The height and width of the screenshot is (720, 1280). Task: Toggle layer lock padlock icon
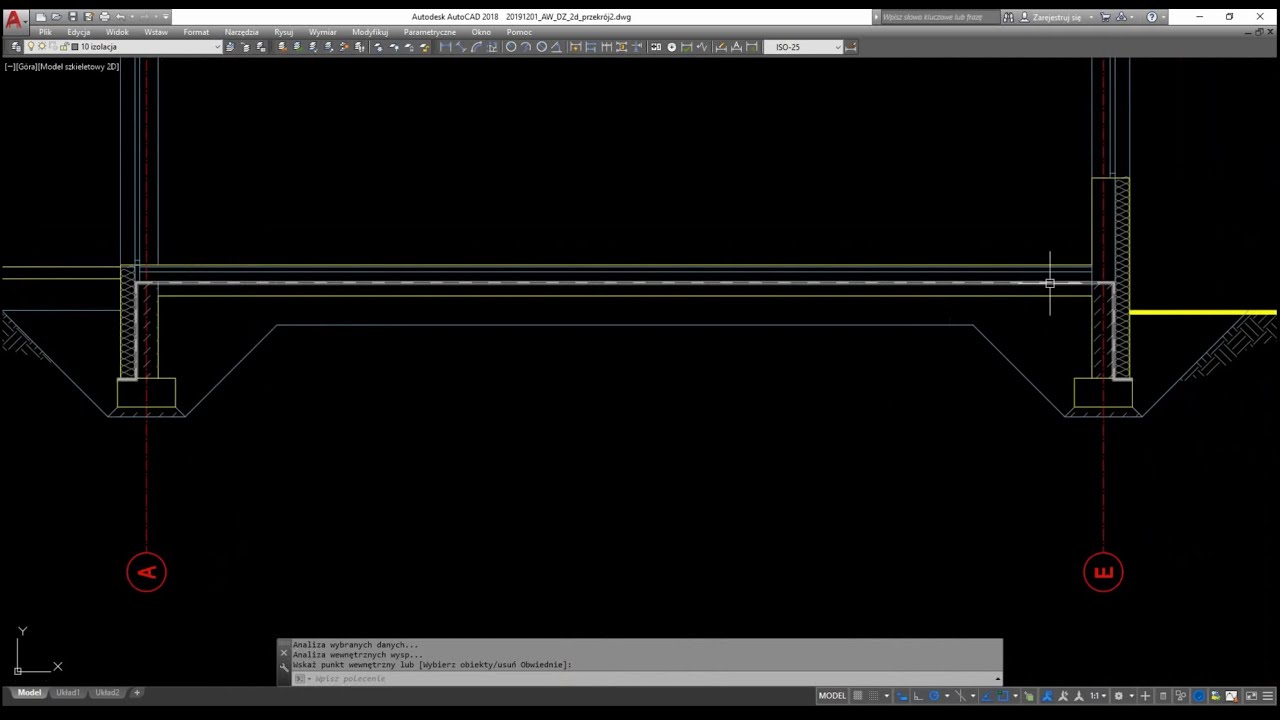coord(63,47)
